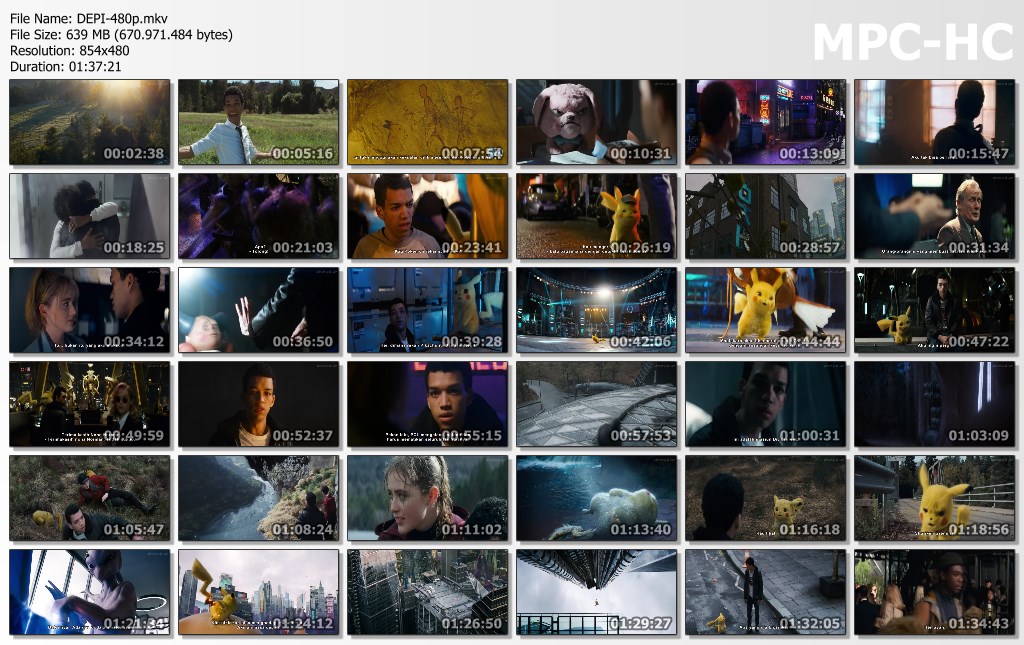Image resolution: width=1024 pixels, height=645 pixels.
Task: Click the File Name text DEPI-480p.mkv
Action: point(122,19)
